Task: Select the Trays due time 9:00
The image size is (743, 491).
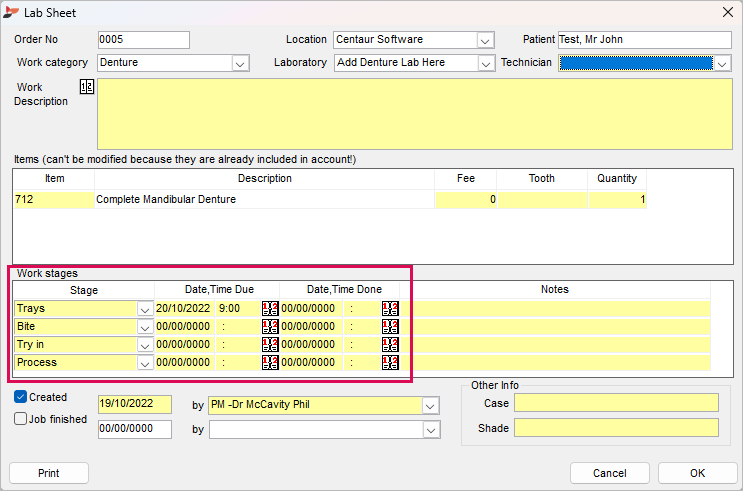Action: (x=238, y=309)
